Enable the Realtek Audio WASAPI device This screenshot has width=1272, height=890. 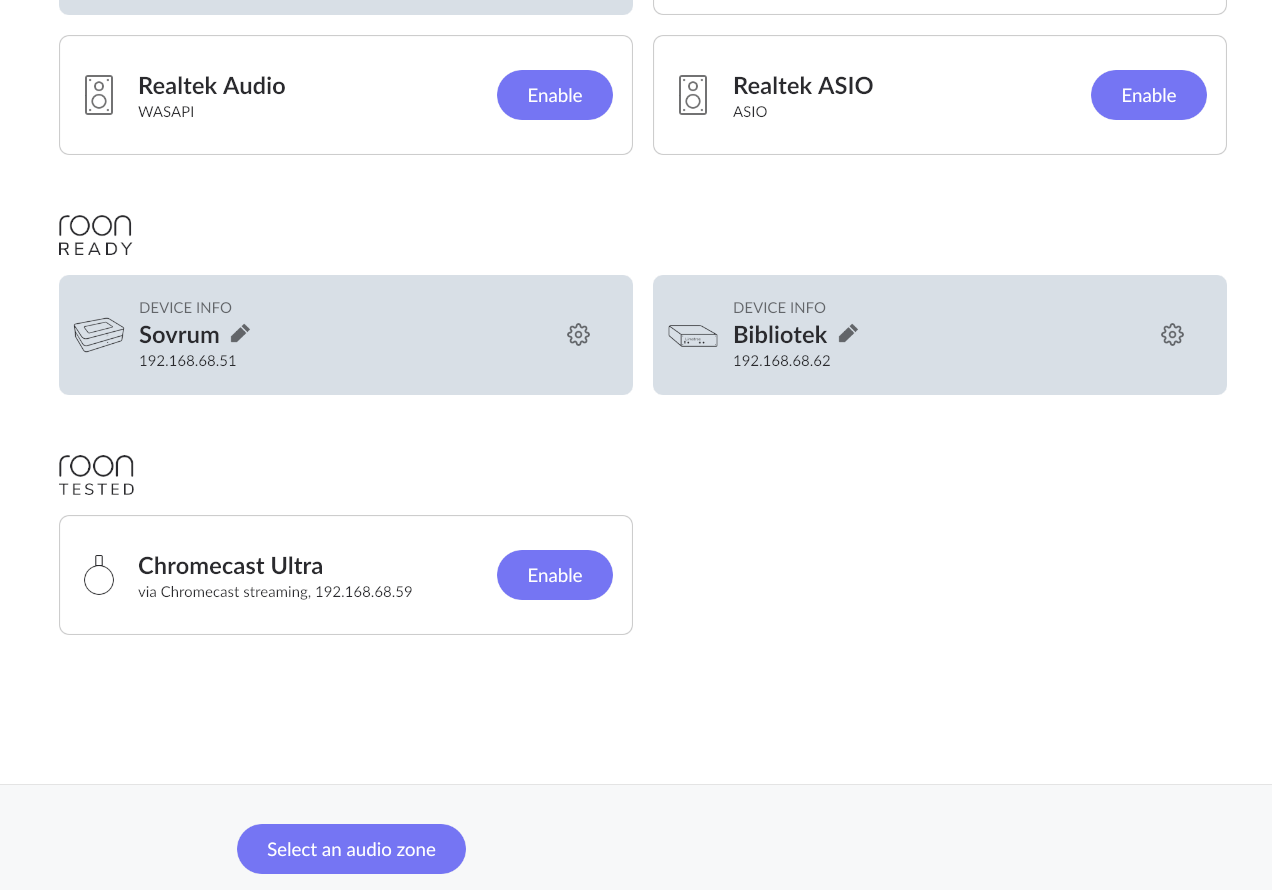pos(555,95)
